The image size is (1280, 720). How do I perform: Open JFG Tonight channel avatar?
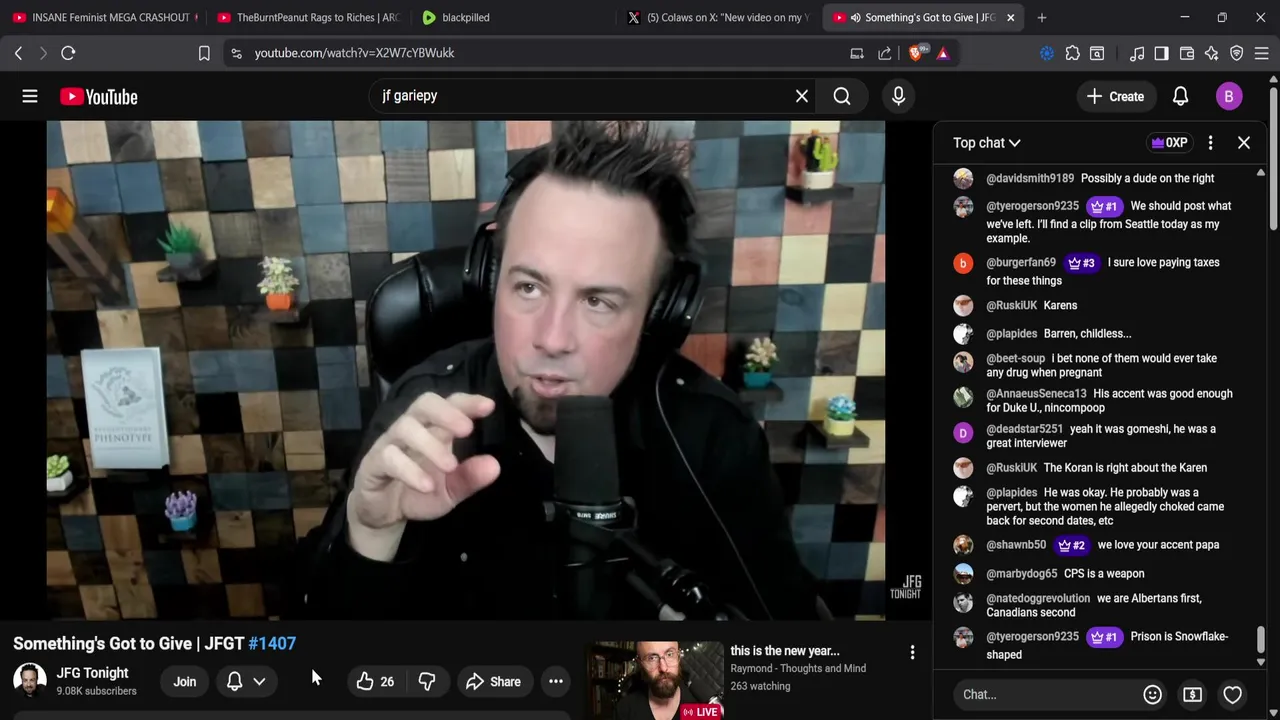click(30, 681)
